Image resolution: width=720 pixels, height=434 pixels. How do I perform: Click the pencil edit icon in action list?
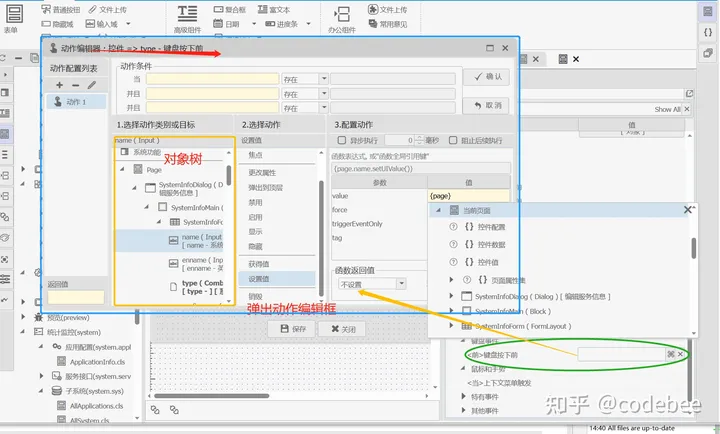pyautogui.click(x=92, y=85)
